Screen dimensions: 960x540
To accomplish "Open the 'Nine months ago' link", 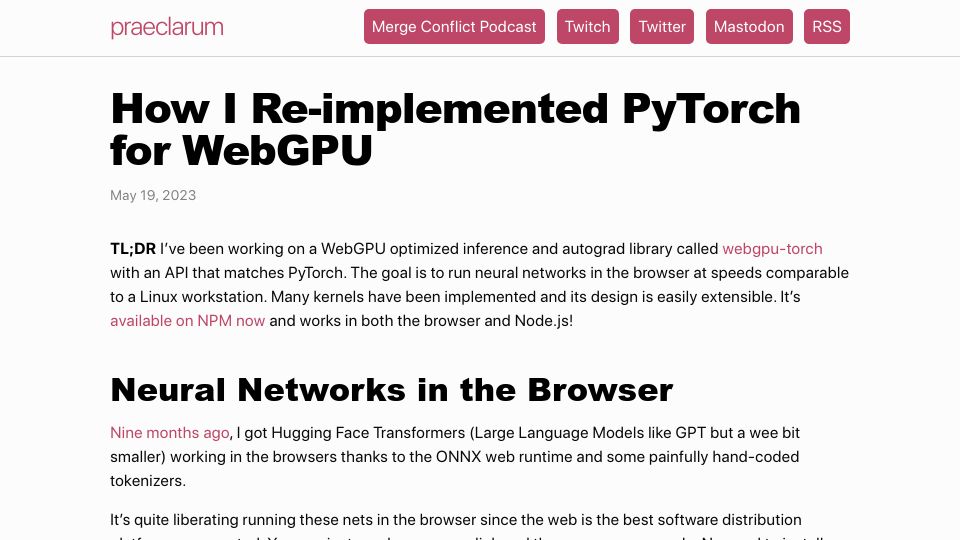I will click(x=170, y=433).
